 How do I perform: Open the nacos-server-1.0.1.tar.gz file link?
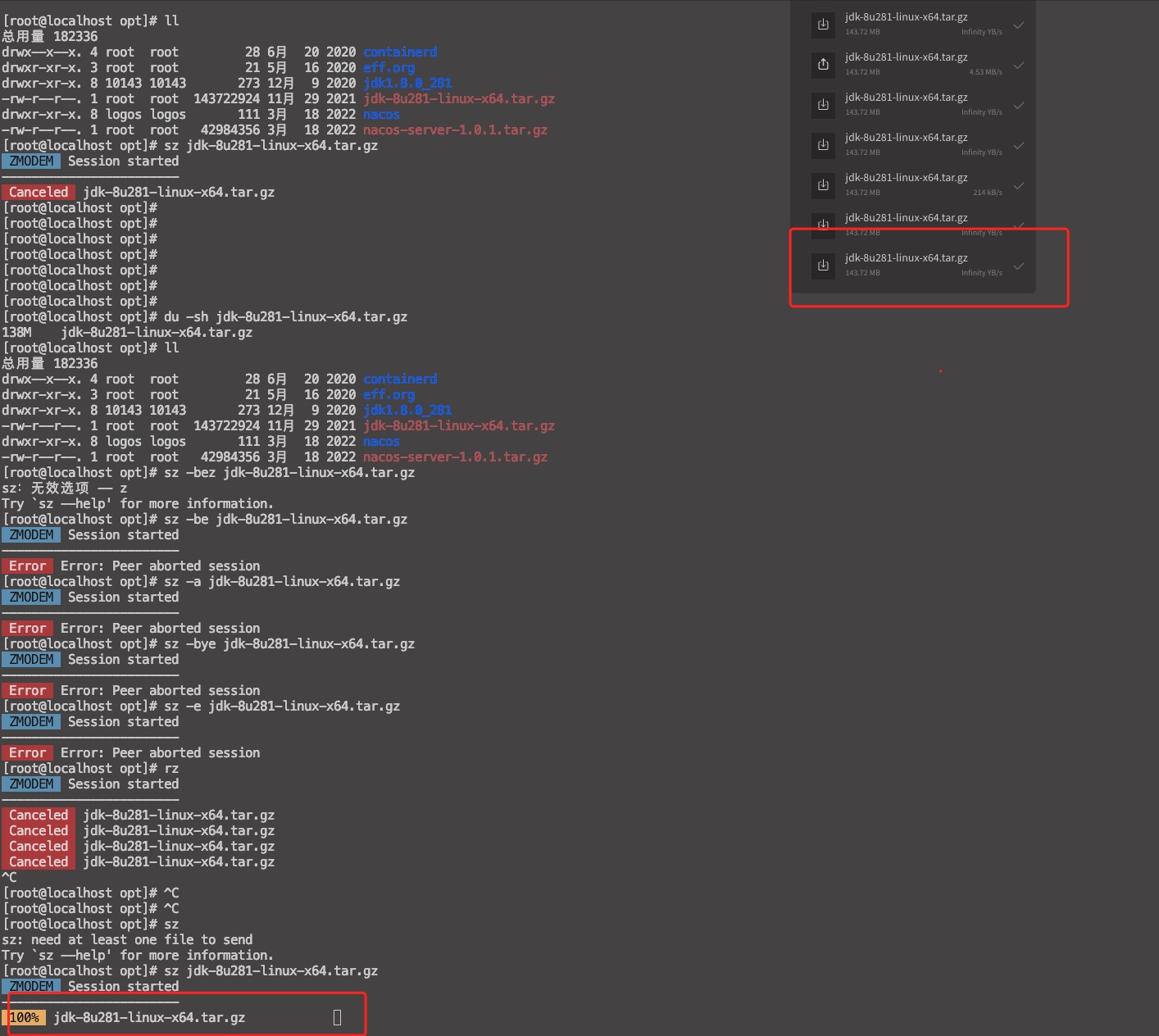click(455, 129)
